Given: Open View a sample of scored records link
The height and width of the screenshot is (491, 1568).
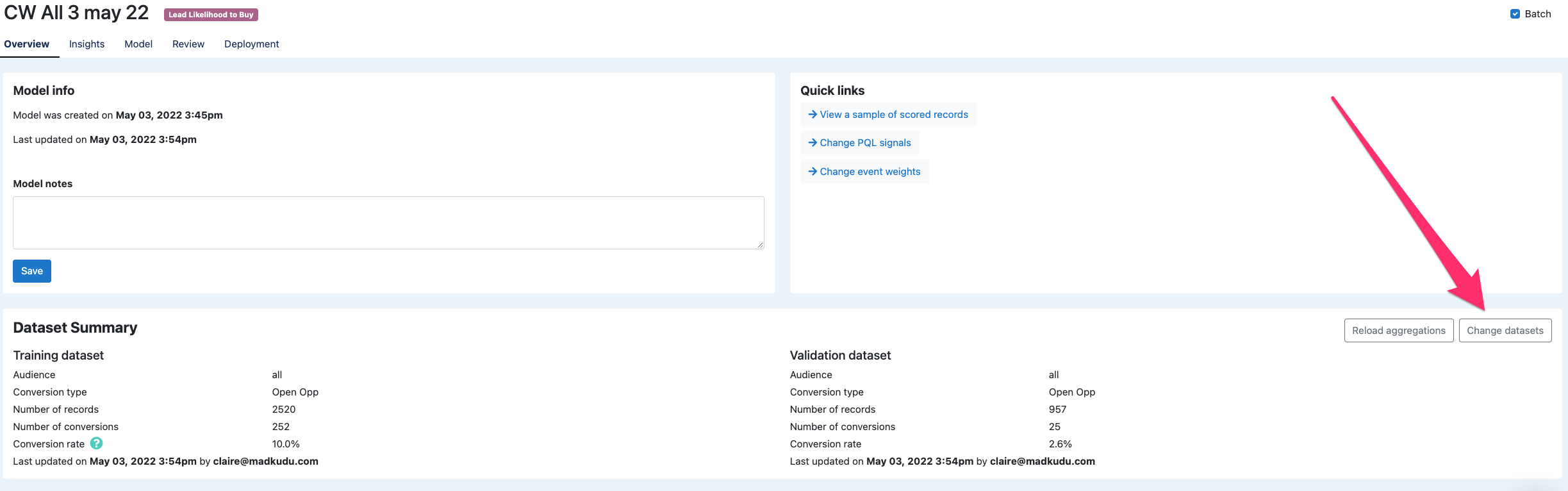Looking at the screenshot, I should coord(893,114).
